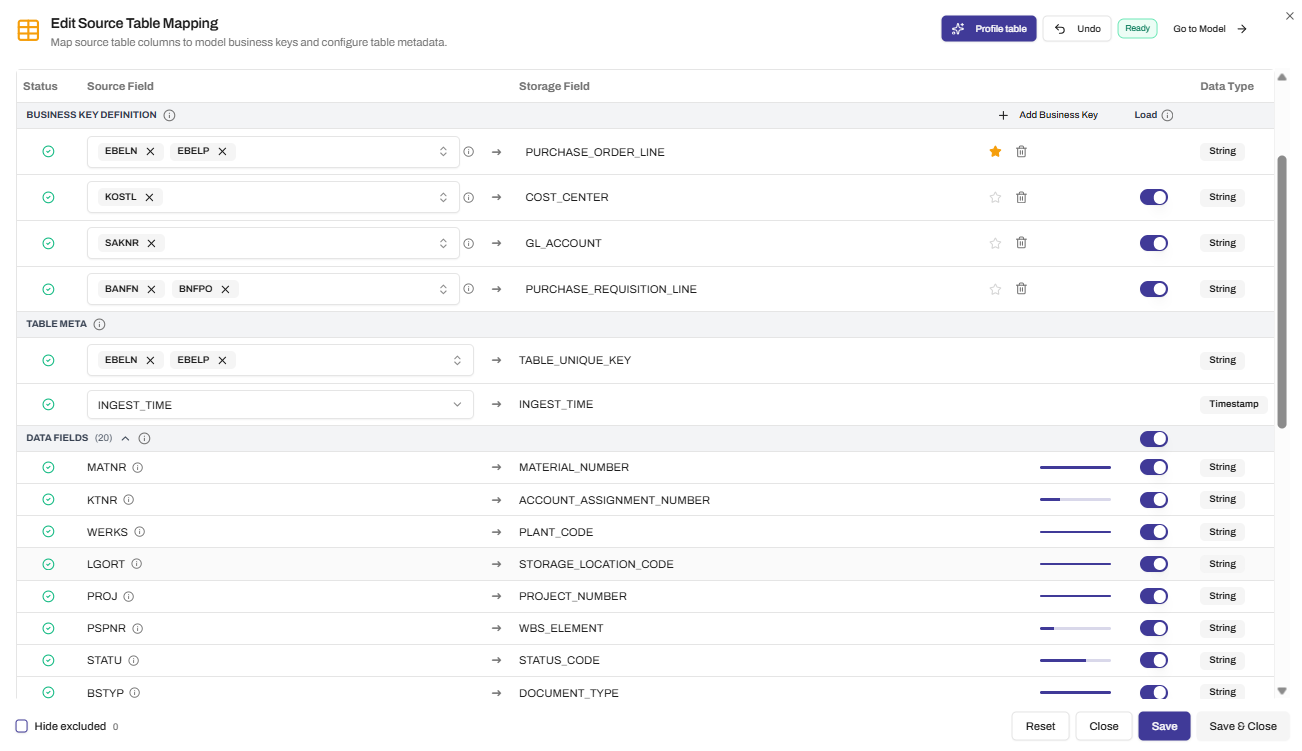Screen dimensions: 1302x751
Task: Click the gold star on PURCHASE_ORDER_LINE row
Action: 995,151
